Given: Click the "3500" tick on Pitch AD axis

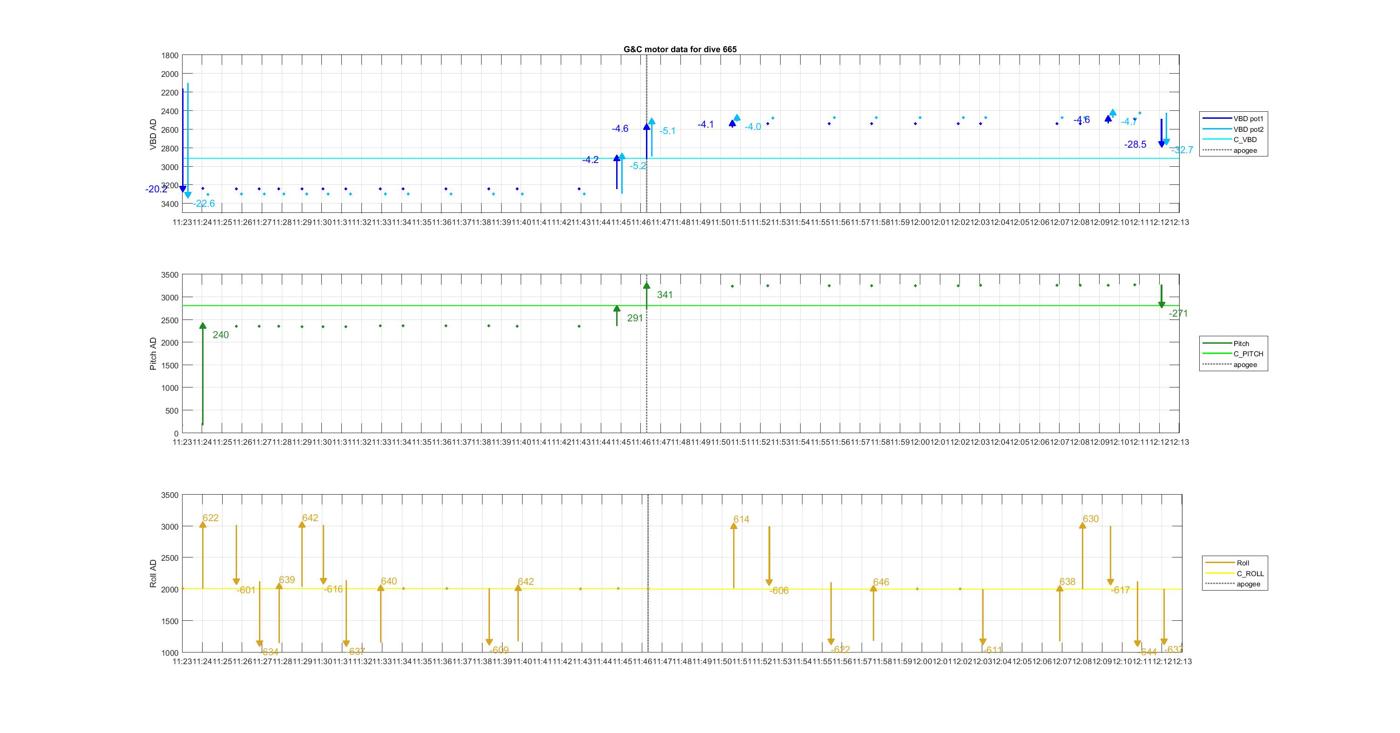Looking at the screenshot, I should [x=168, y=275].
